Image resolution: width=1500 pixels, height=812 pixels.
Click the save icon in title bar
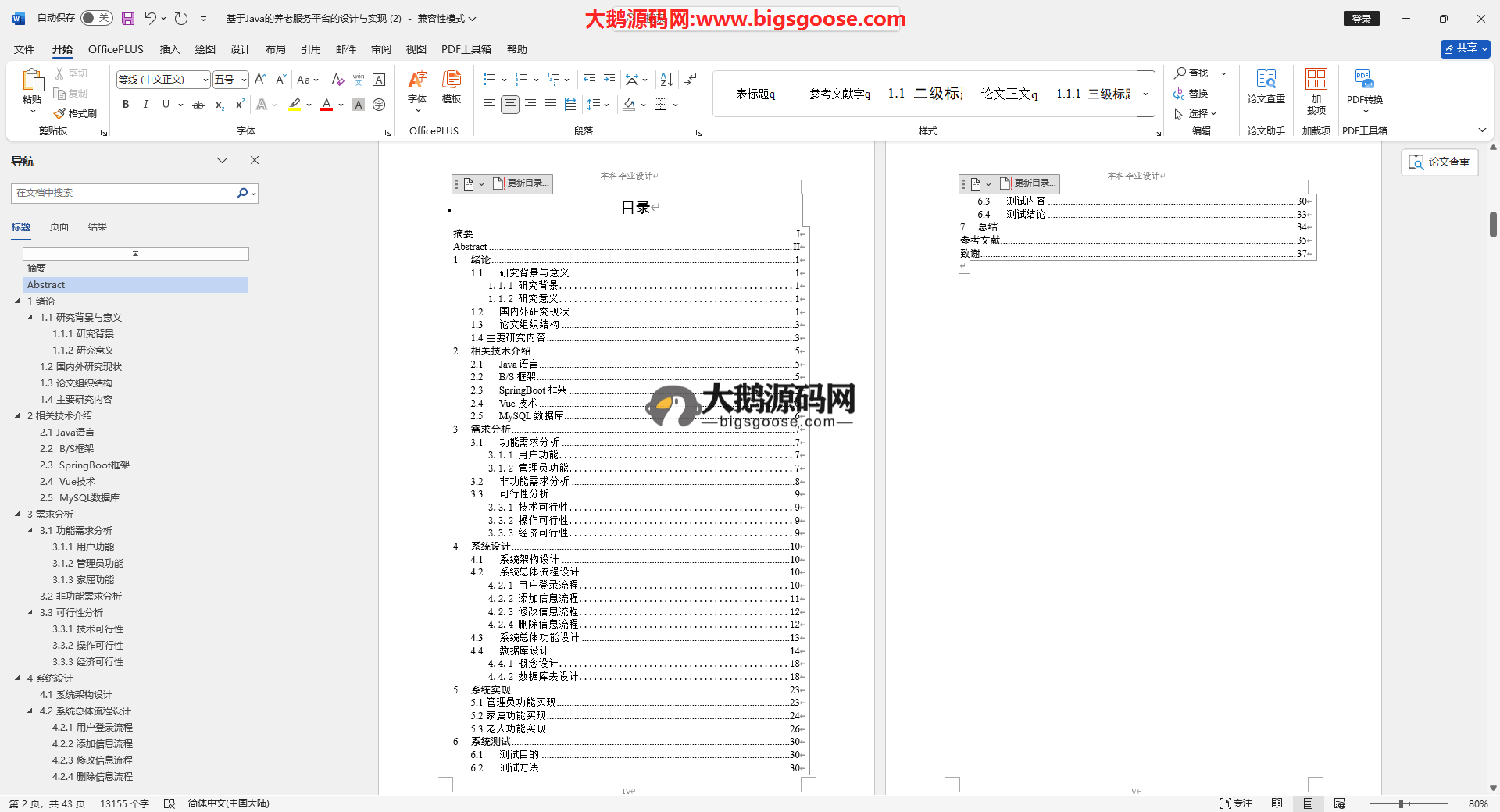click(x=128, y=18)
